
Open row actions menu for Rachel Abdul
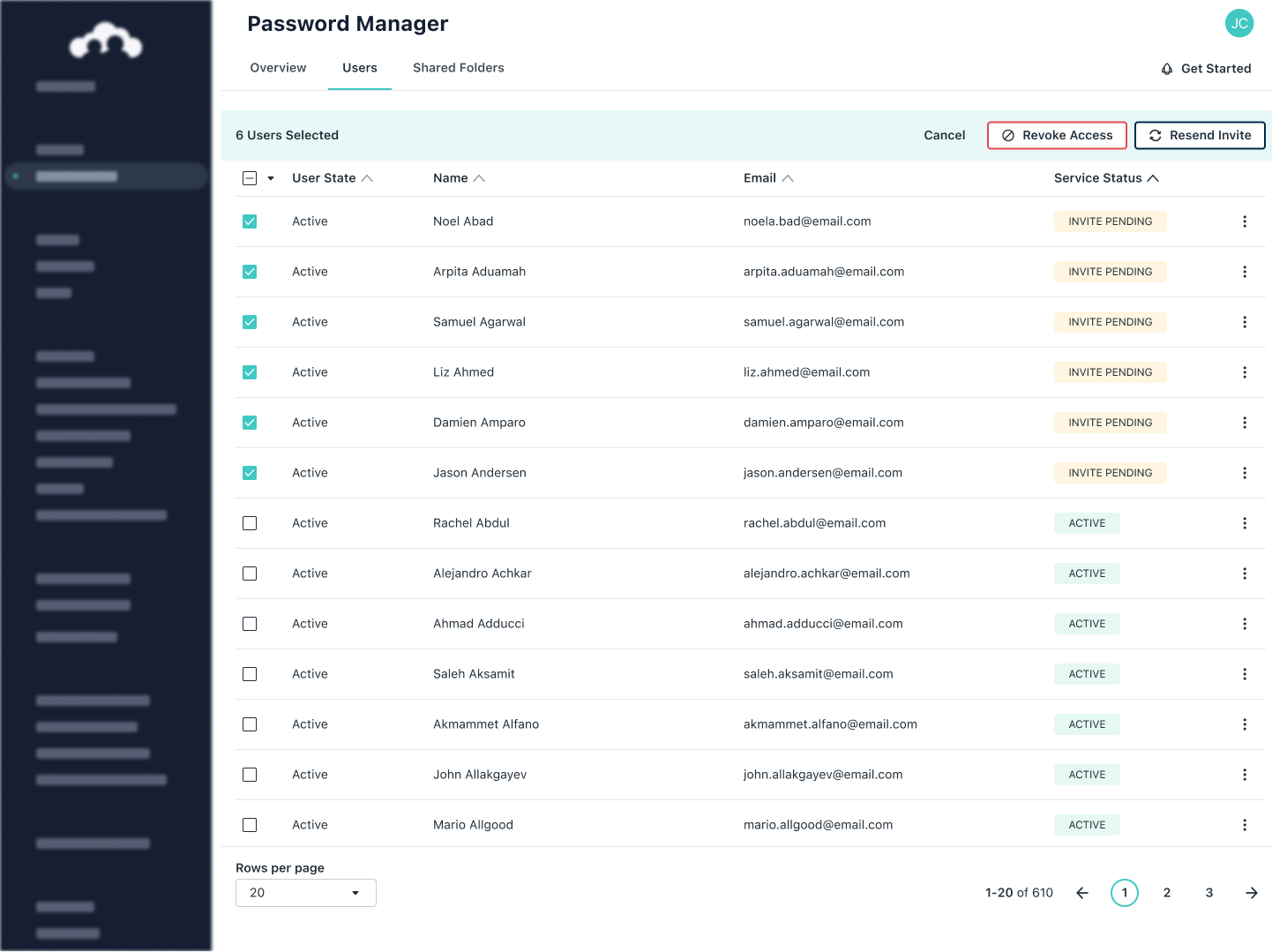click(x=1244, y=523)
